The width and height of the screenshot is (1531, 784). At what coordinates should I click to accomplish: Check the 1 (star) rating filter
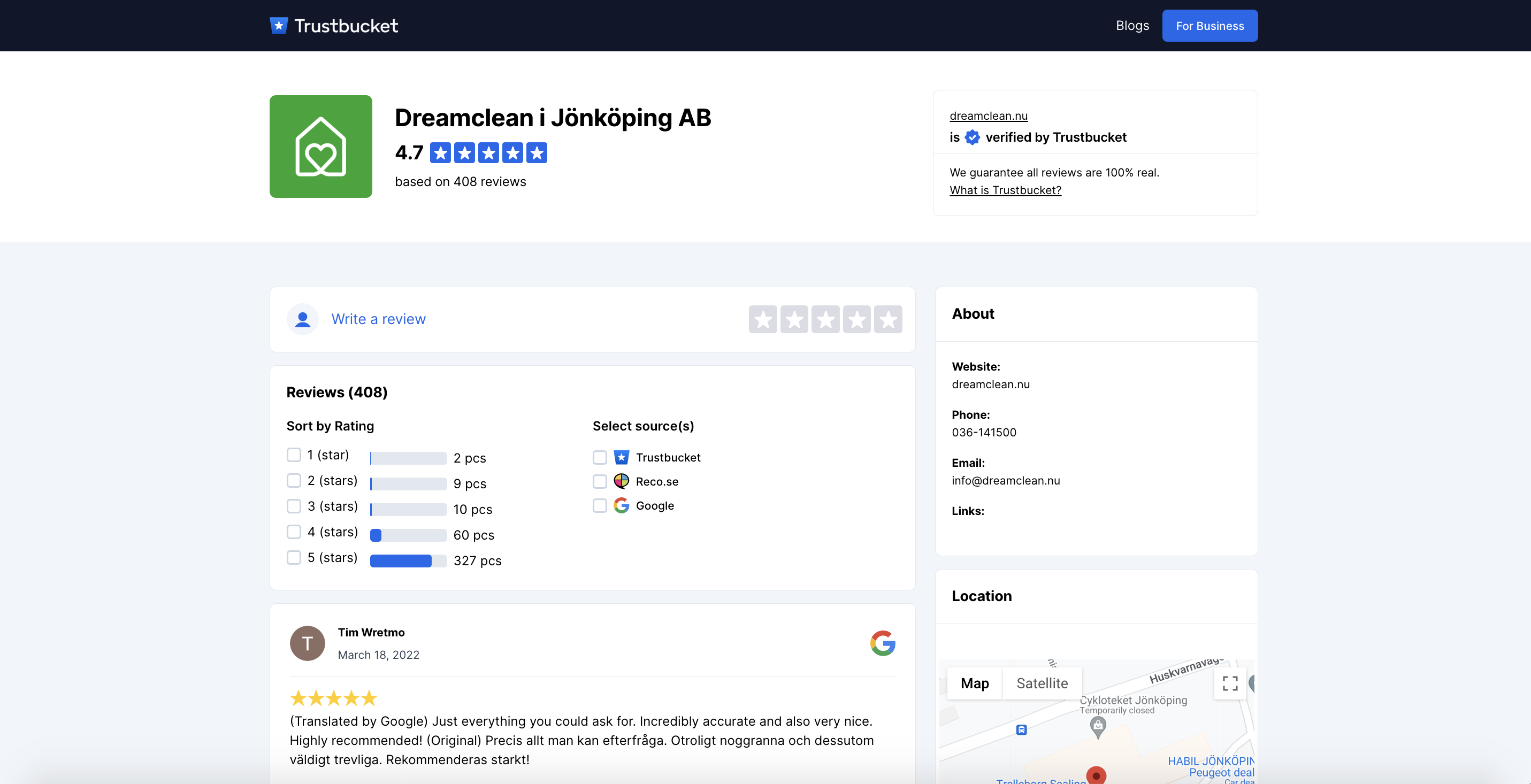tap(294, 455)
